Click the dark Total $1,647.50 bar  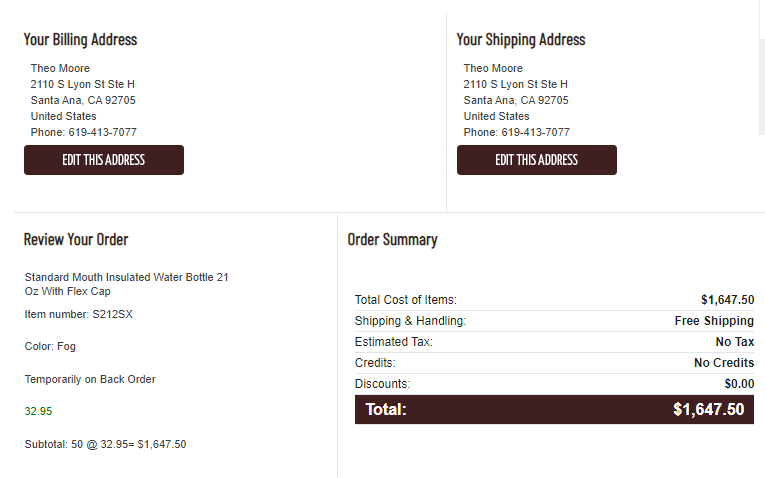pos(554,409)
